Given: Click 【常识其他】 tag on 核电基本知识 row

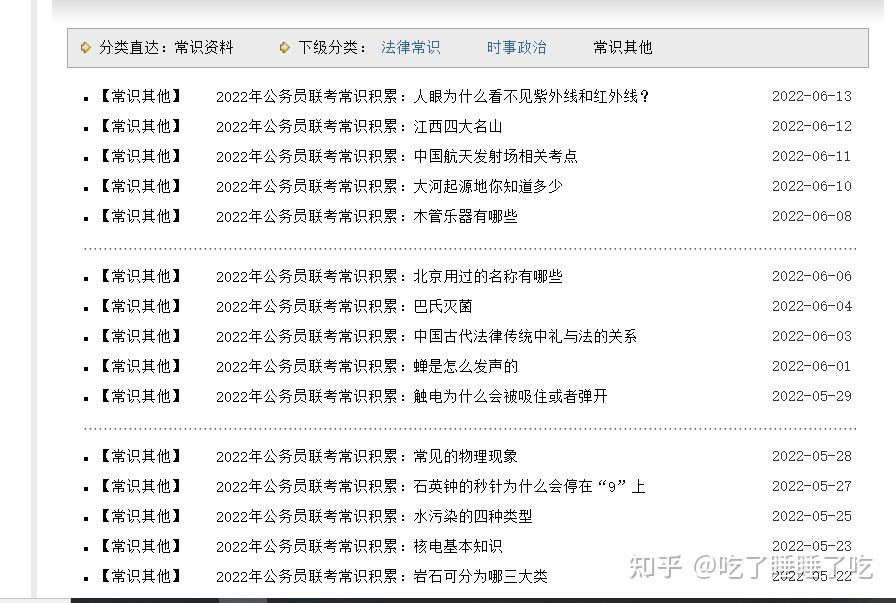Looking at the screenshot, I should tap(141, 546).
